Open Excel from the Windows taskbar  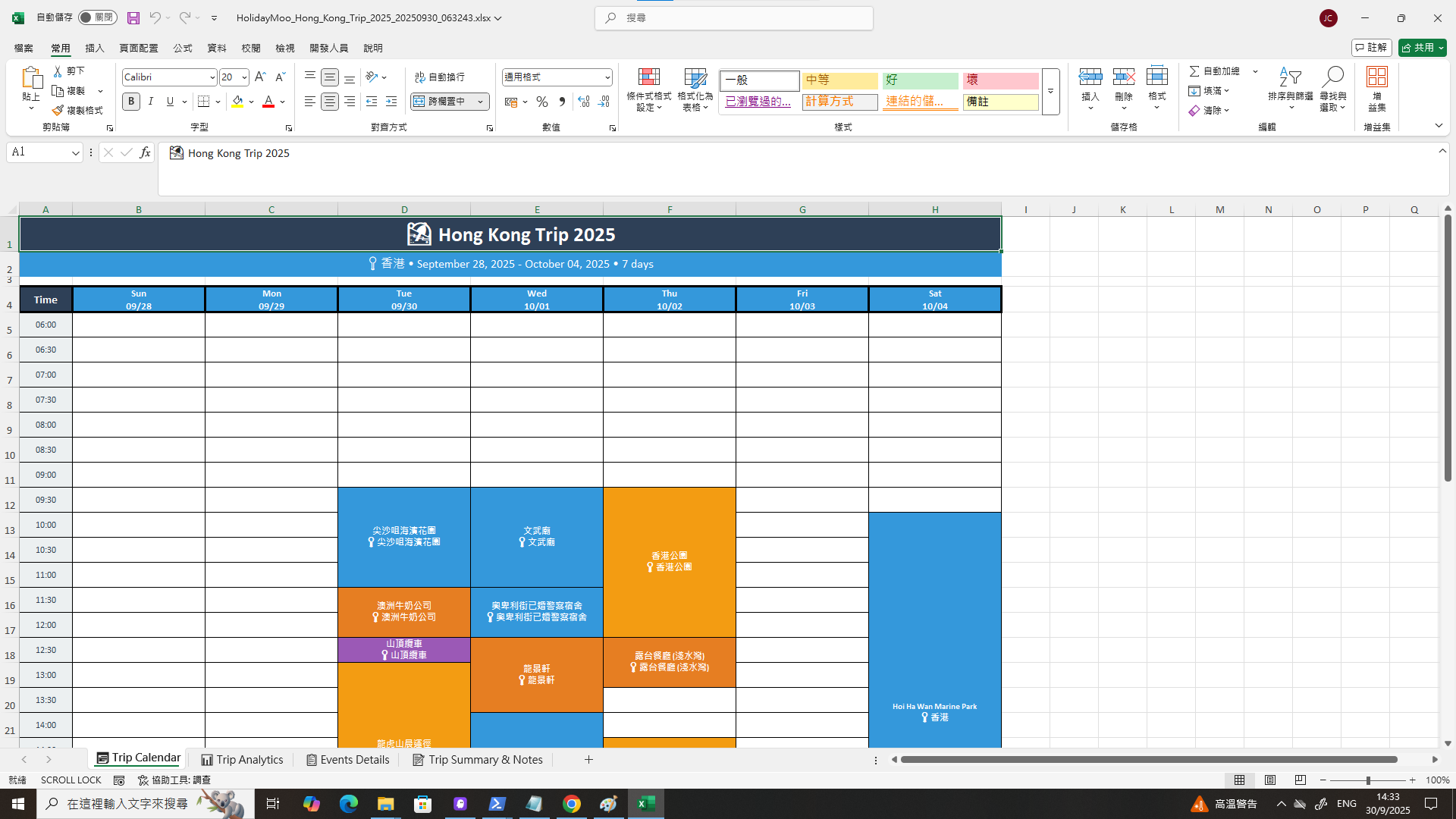point(646,804)
